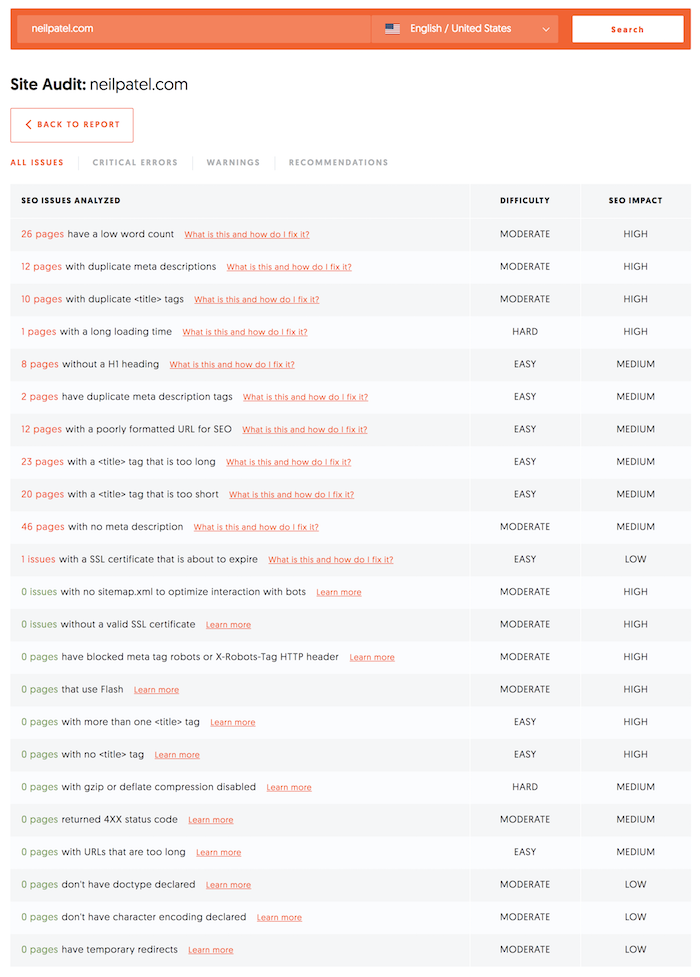Select the All Issues tab
This screenshot has height=977, width=700.
tap(37, 163)
